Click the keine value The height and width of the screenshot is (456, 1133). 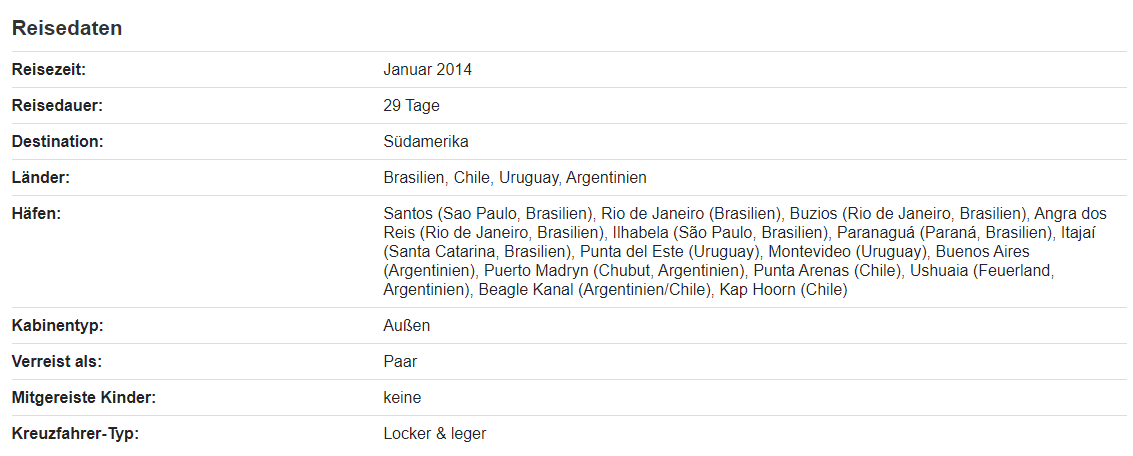(402, 398)
